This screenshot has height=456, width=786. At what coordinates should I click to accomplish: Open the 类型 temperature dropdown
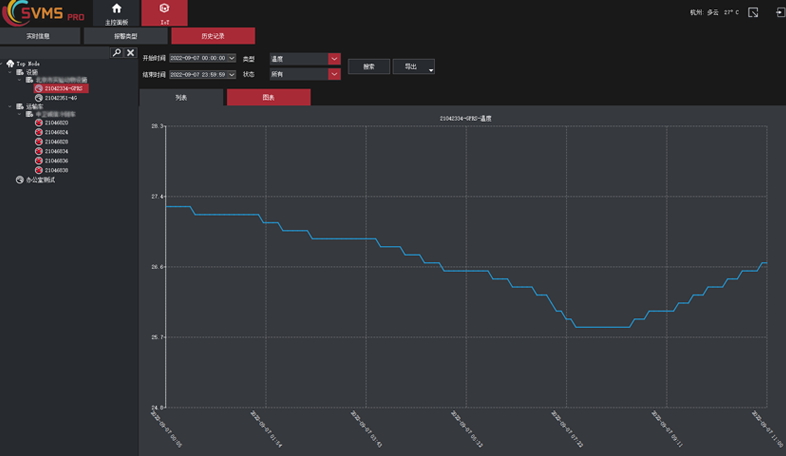(335, 59)
